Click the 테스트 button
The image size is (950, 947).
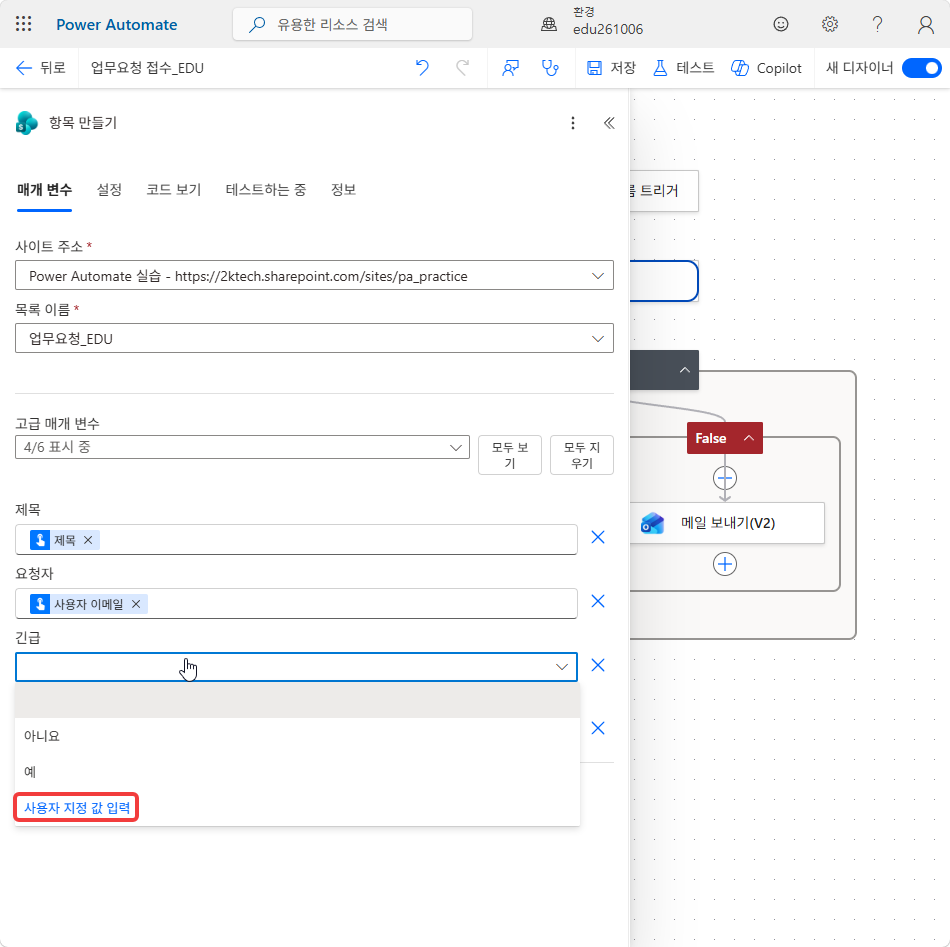(683, 68)
